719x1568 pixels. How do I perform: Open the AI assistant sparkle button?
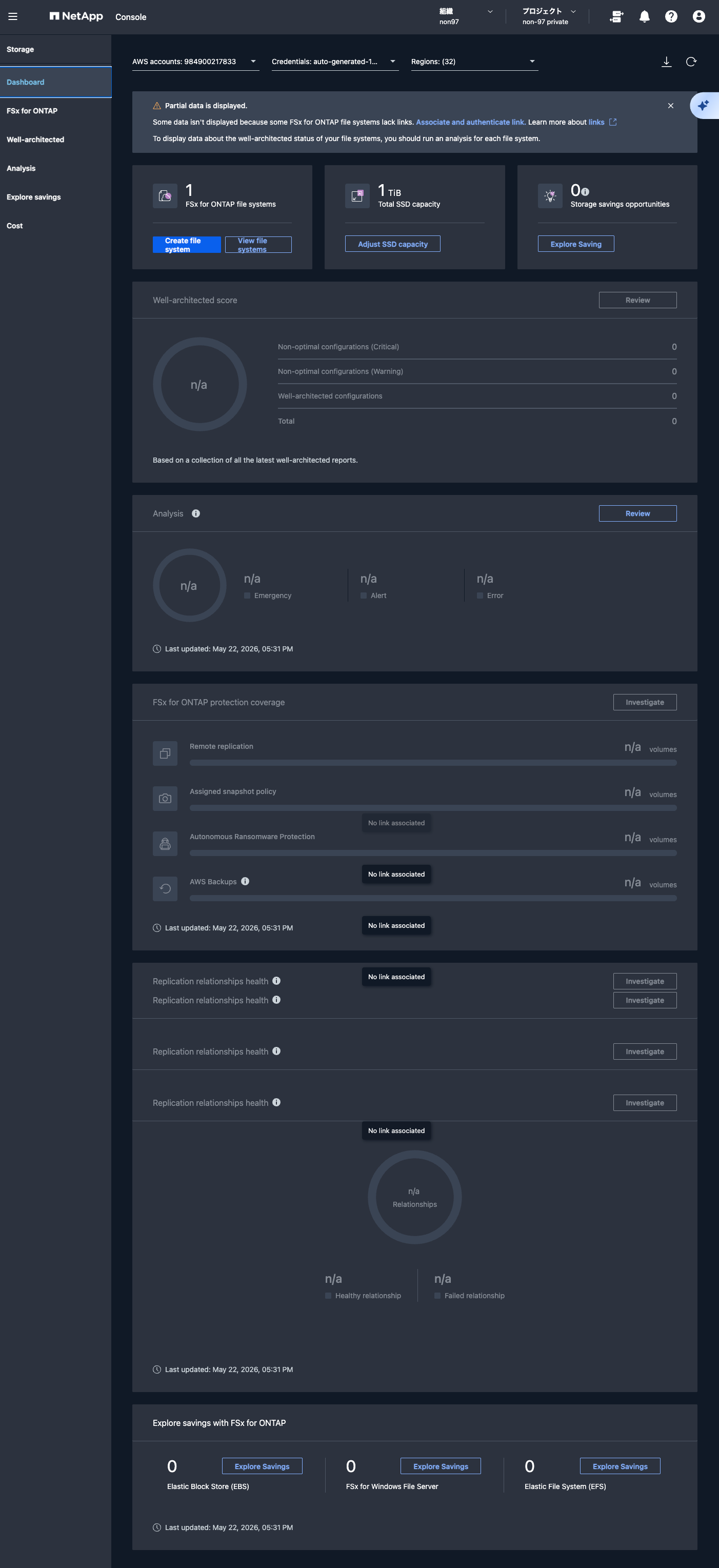(705, 105)
